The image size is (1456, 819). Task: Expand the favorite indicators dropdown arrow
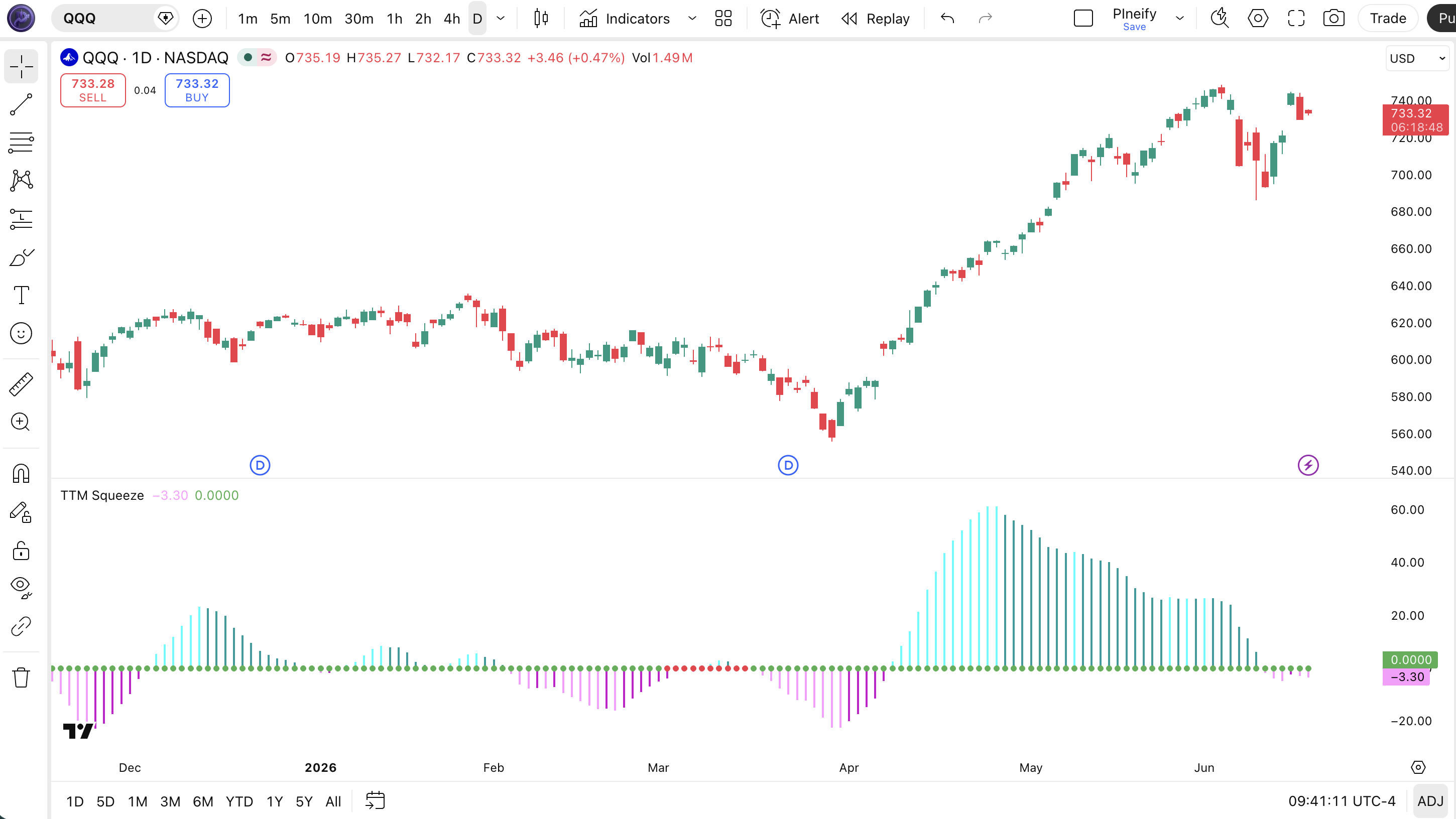(x=692, y=19)
